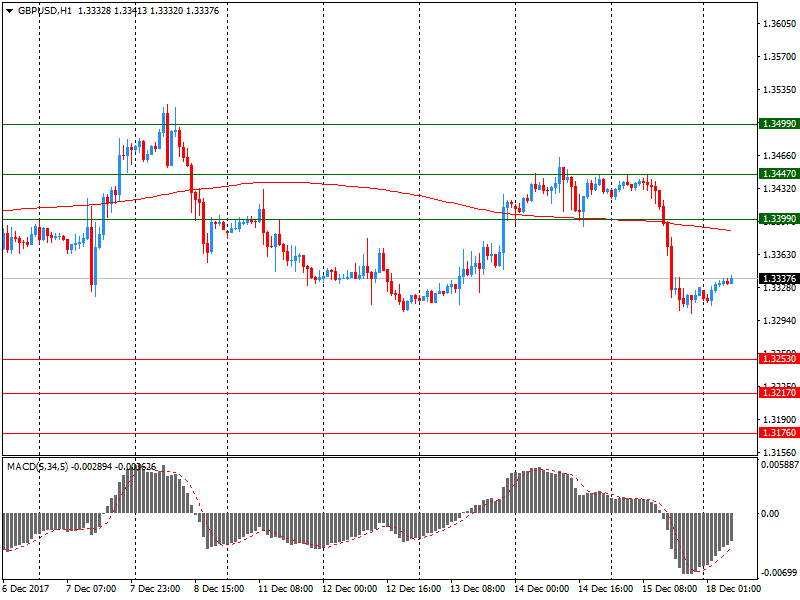Click the price scale value 1.35700
Image resolution: width=800 pixels, height=600 pixels.
point(779,57)
